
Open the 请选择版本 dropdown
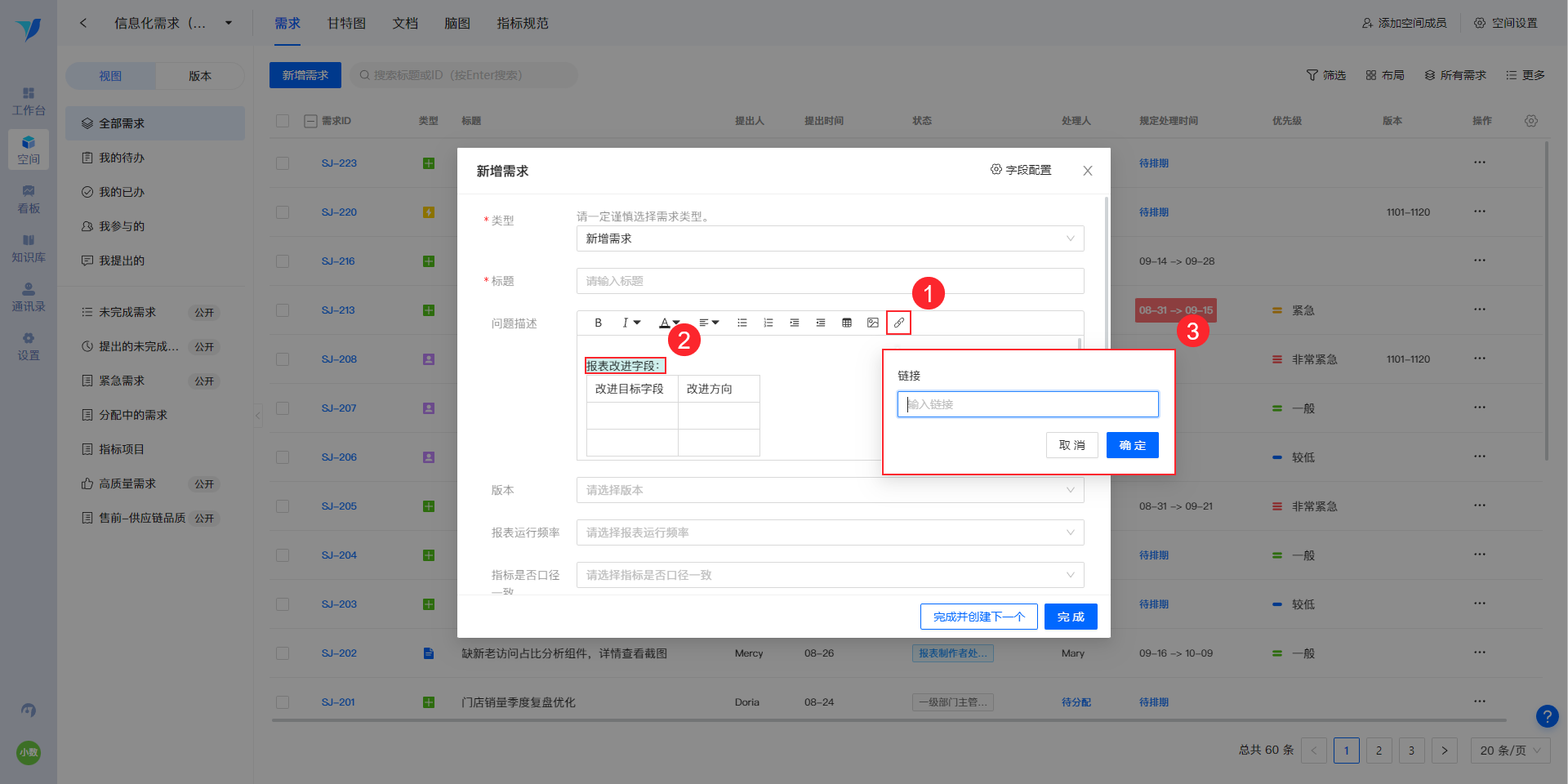(830, 490)
